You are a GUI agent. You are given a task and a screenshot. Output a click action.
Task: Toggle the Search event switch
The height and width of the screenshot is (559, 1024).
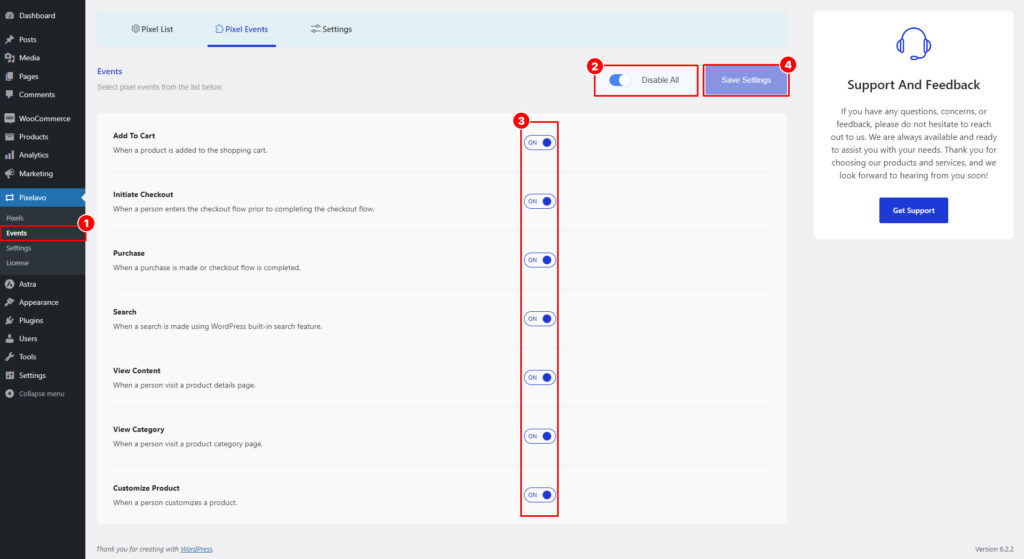click(x=539, y=319)
